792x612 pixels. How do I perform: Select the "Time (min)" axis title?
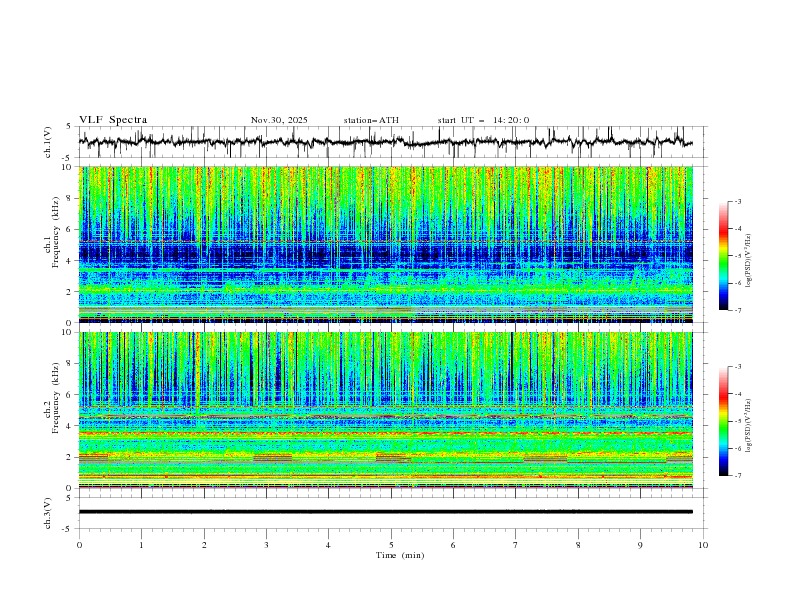[400, 555]
